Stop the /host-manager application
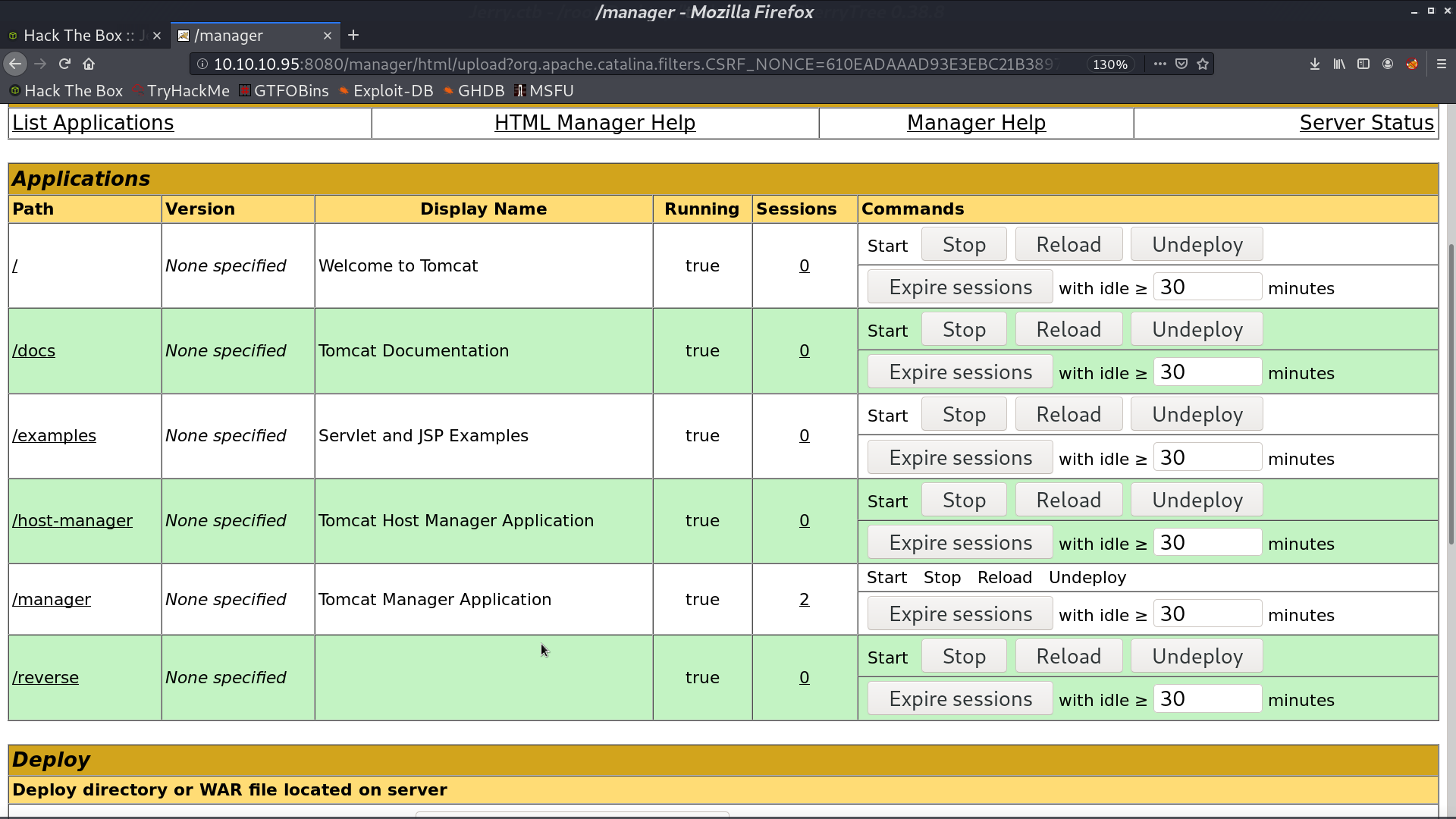The image size is (1456, 819). pyautogui.click(x=964, y=500)
